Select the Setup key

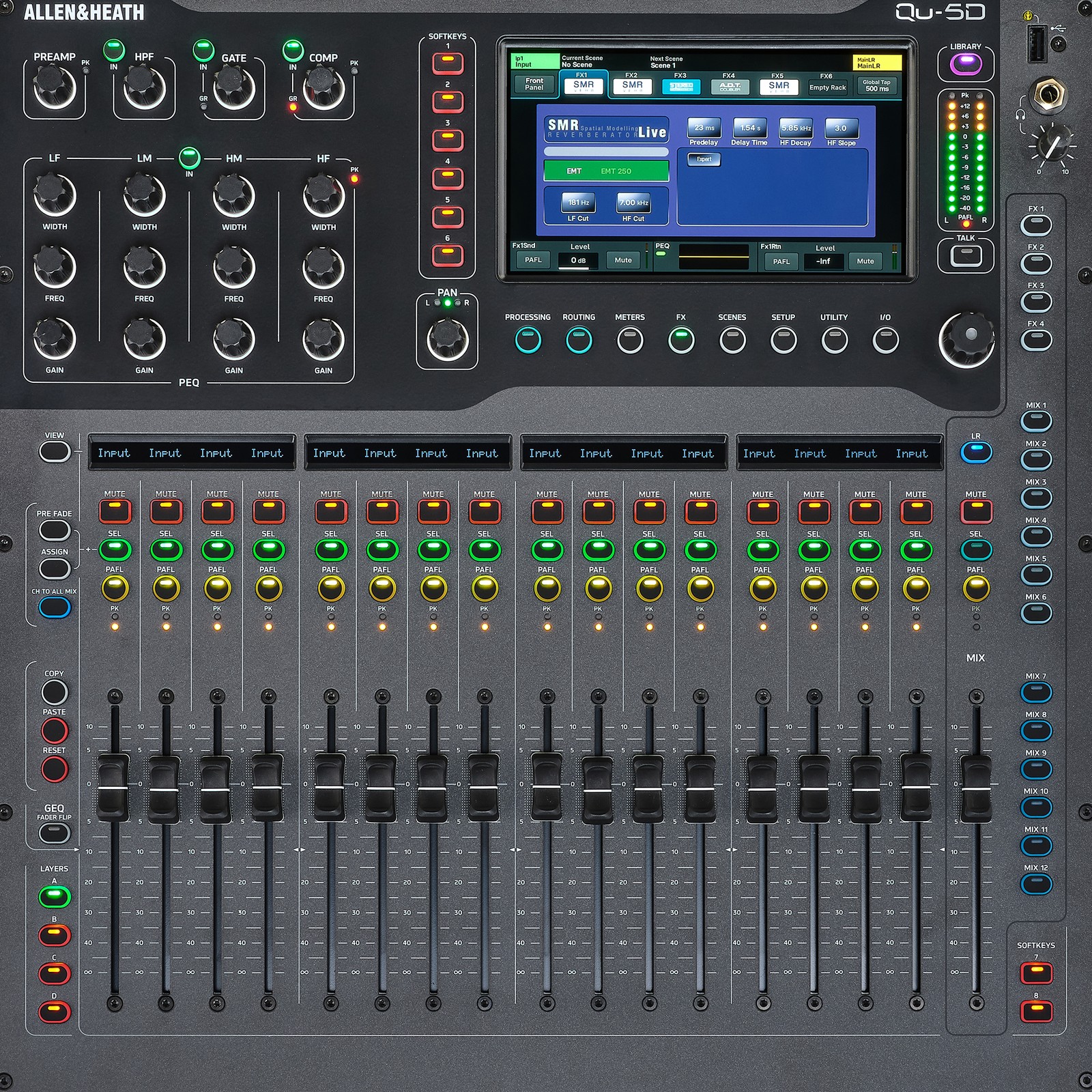point(784,340)
